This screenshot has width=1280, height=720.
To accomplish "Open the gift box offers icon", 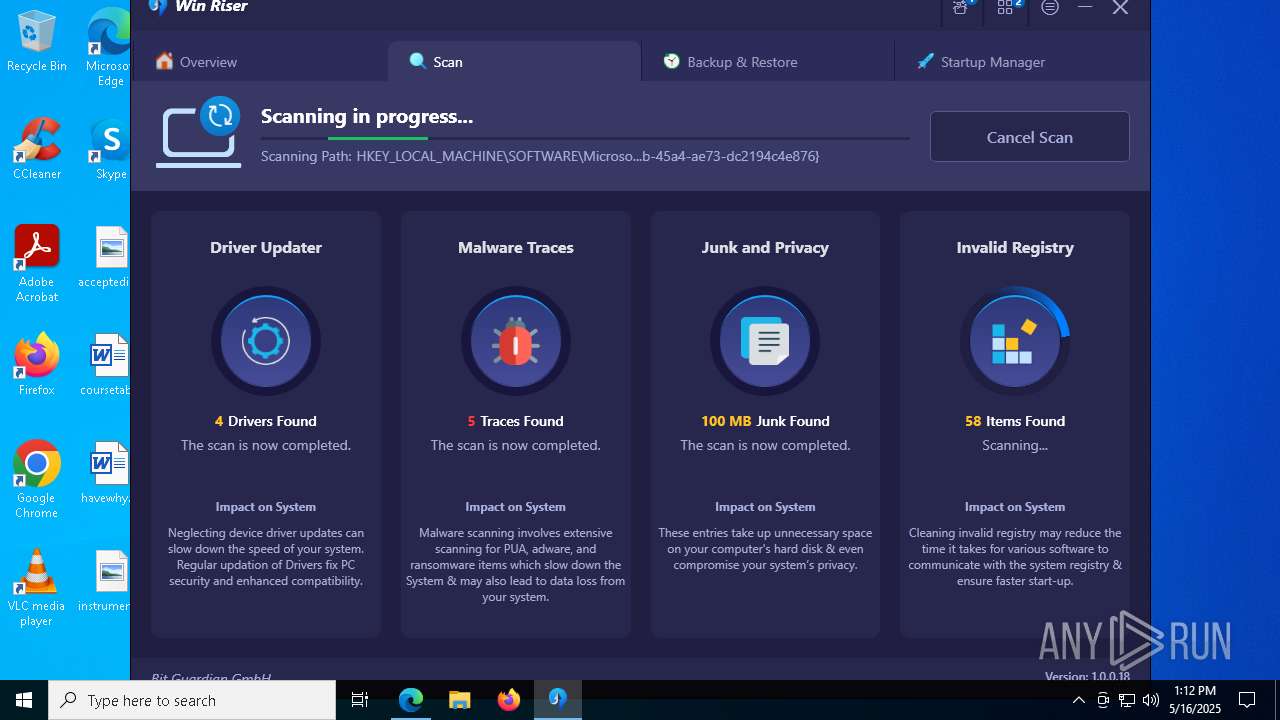I will pos(961,8).
